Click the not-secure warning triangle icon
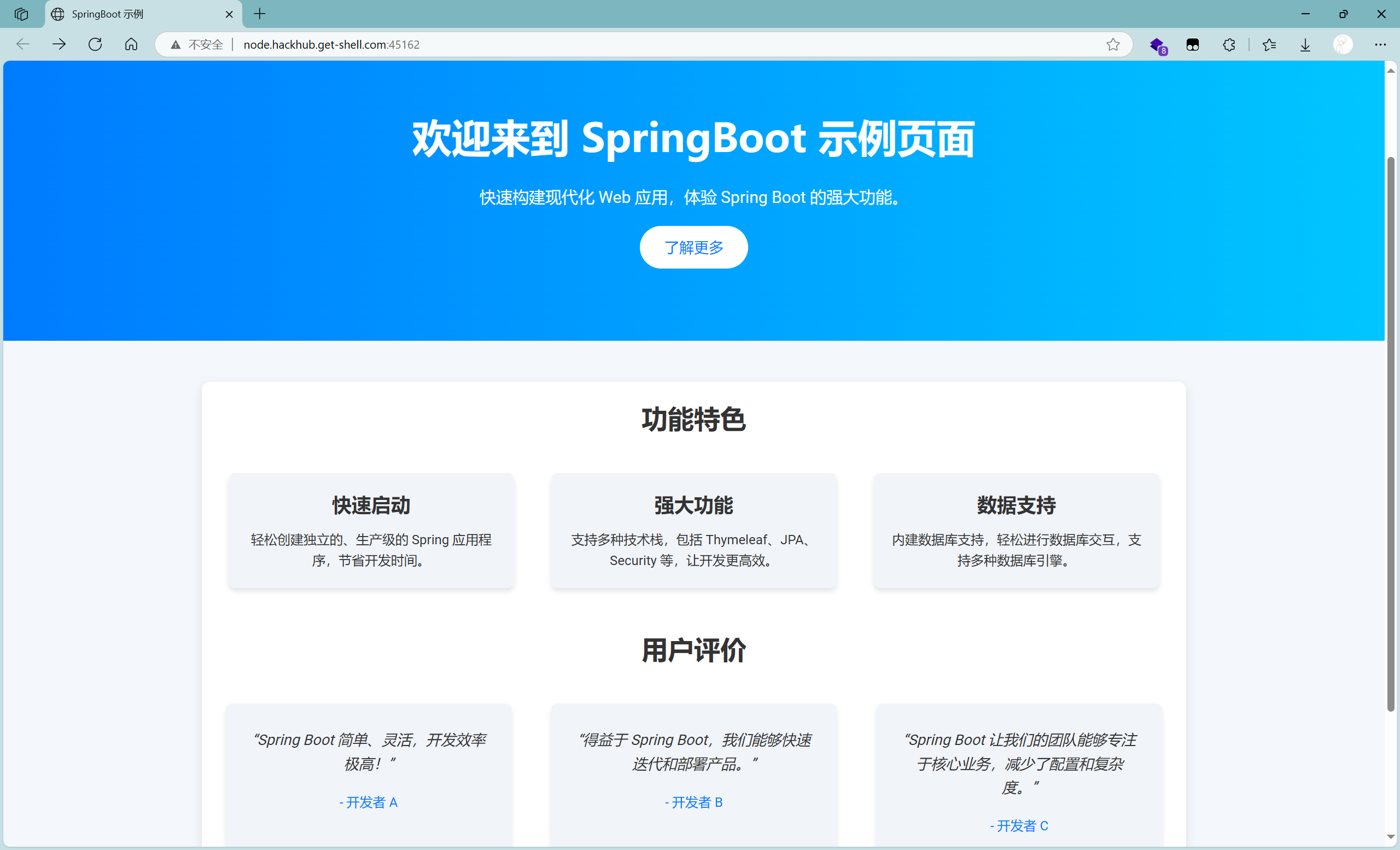 click(x=176, y=45)
